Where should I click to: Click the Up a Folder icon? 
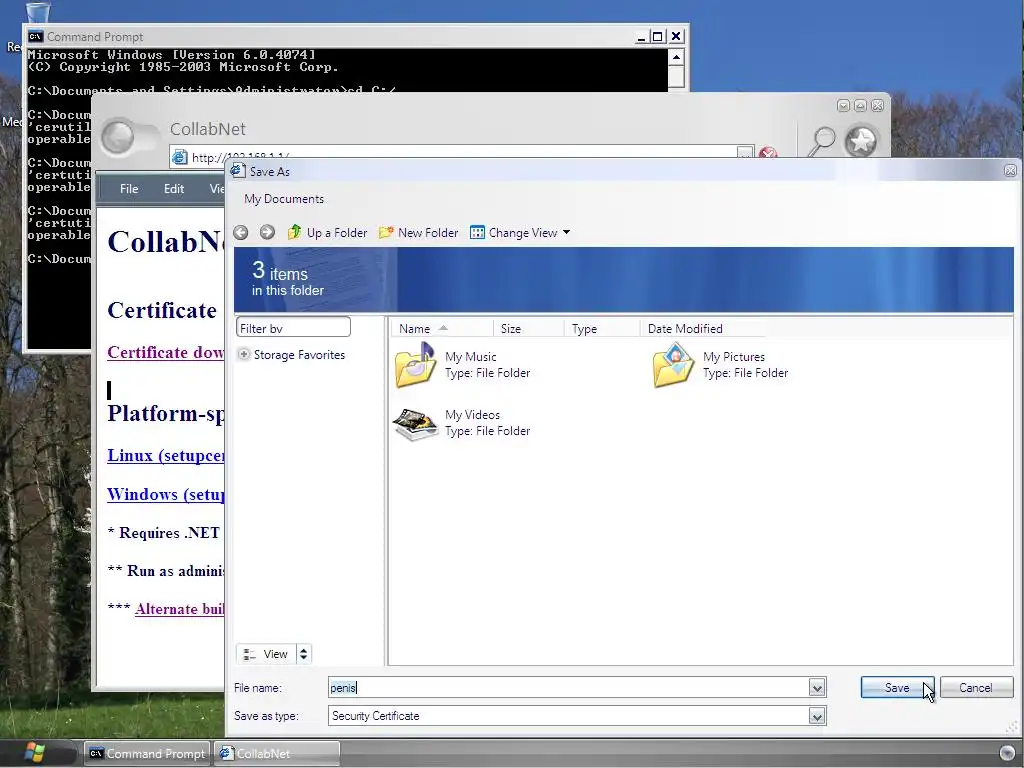point(295,232)
